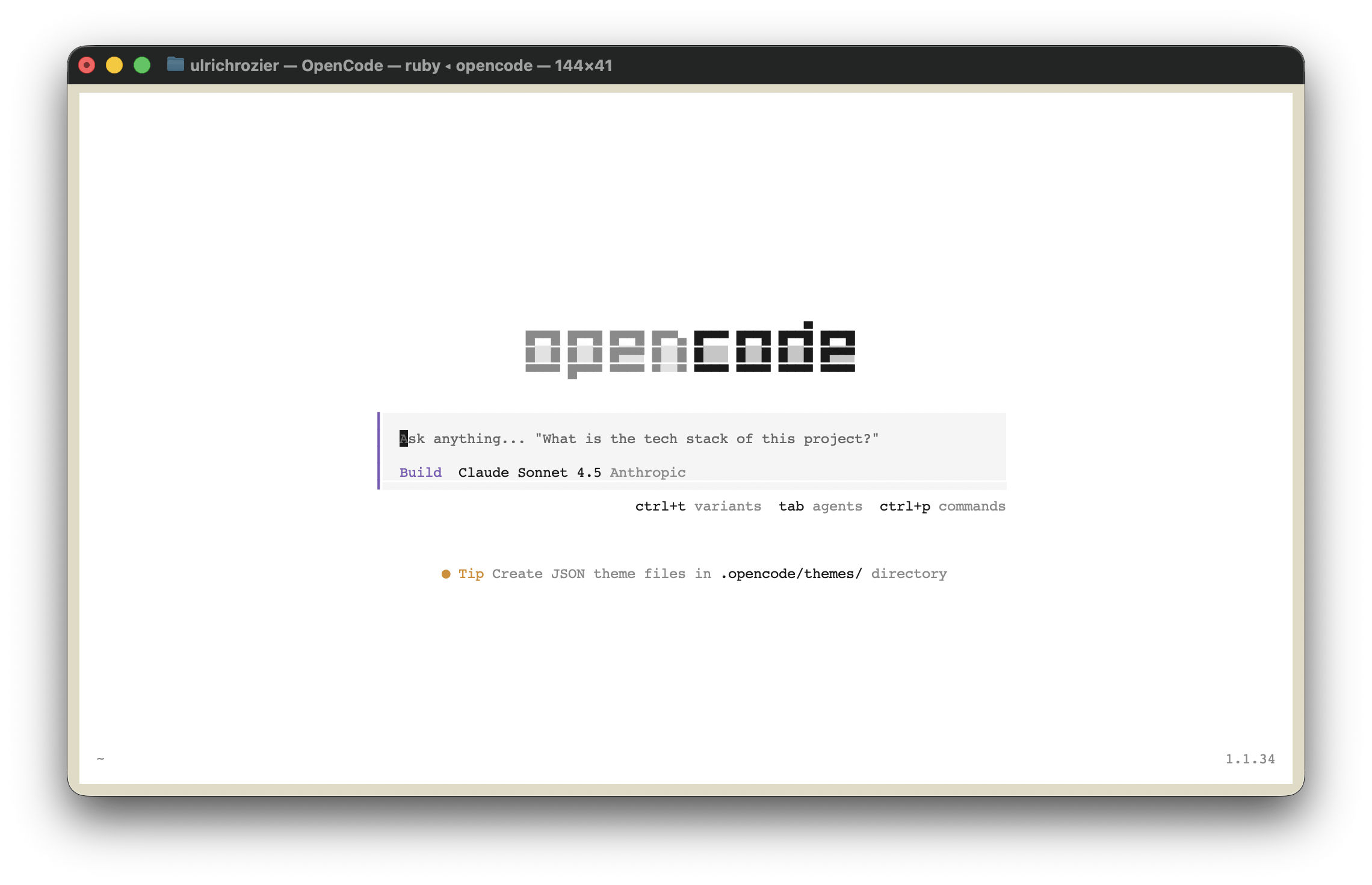Minimize the terminal window with yellow button

[114, 65]
